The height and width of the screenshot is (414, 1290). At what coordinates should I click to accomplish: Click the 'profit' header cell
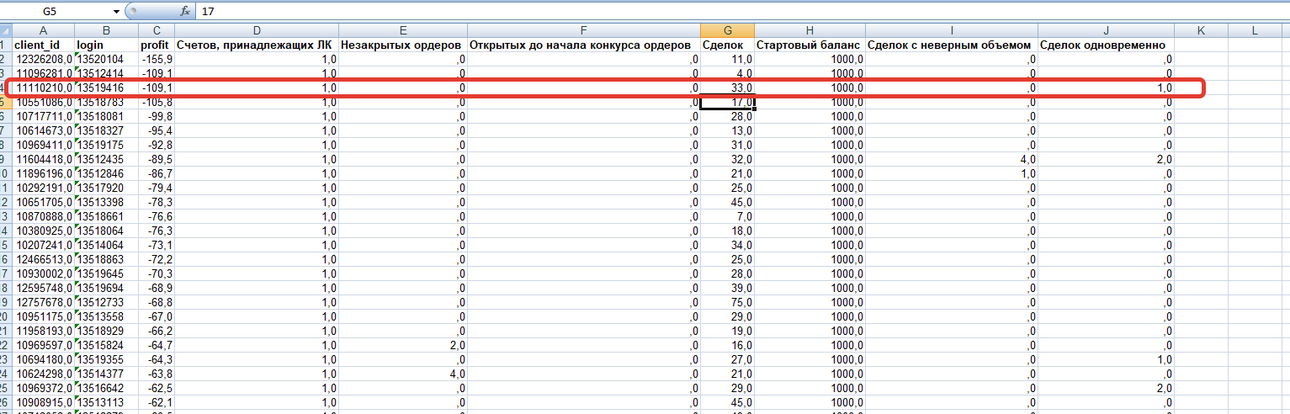pyautogui.click(x=156, y=45)
